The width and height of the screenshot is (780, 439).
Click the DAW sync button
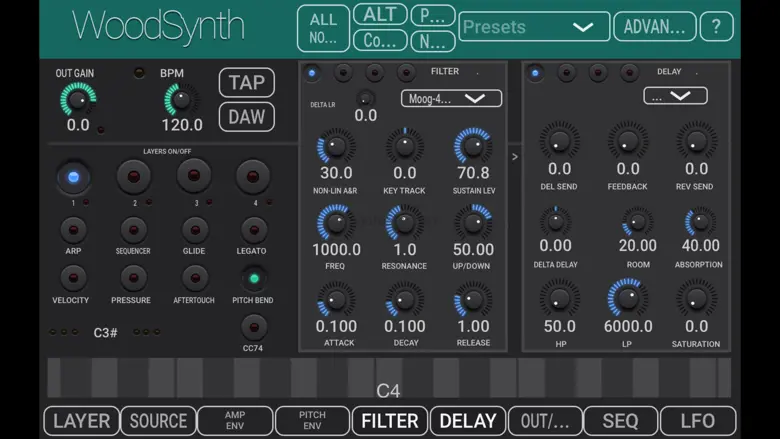click(x=246, y=117)
